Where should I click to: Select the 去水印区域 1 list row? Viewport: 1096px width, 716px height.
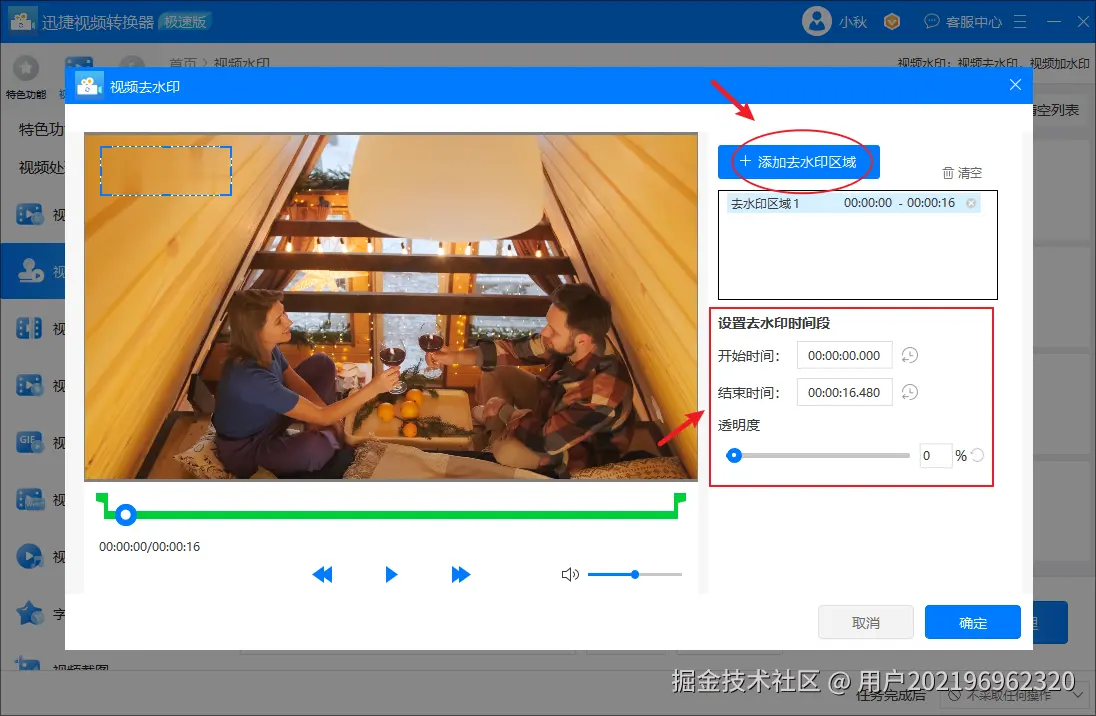[853, 203]
